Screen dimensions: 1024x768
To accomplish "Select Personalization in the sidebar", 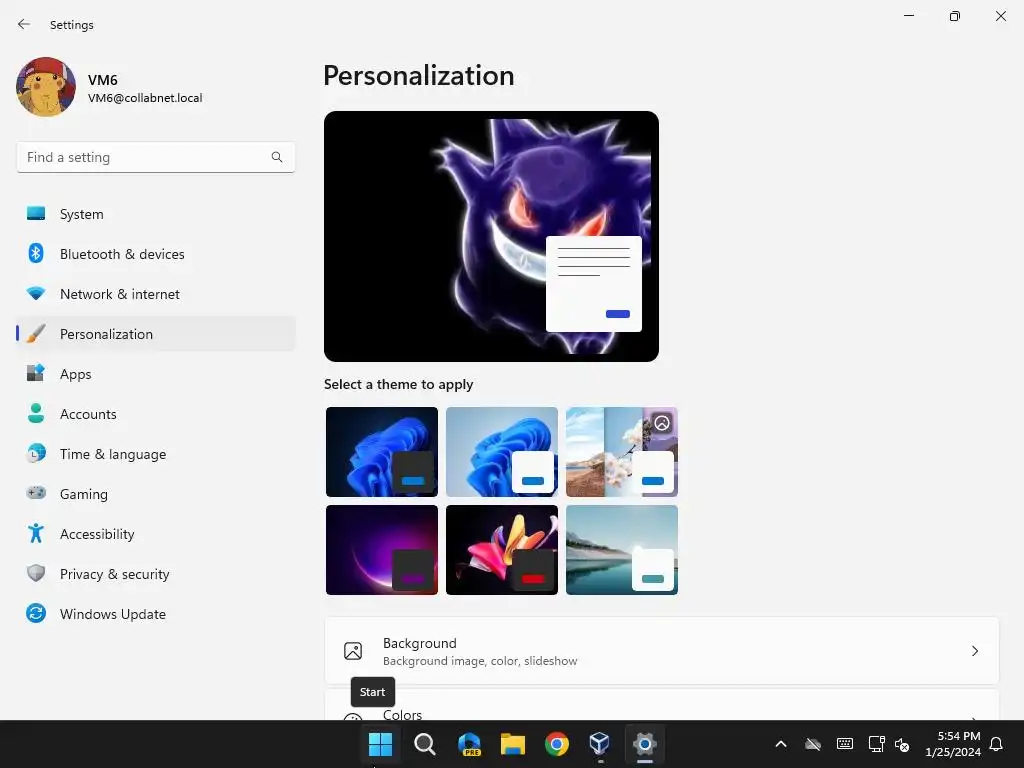I will pos(155,334).
